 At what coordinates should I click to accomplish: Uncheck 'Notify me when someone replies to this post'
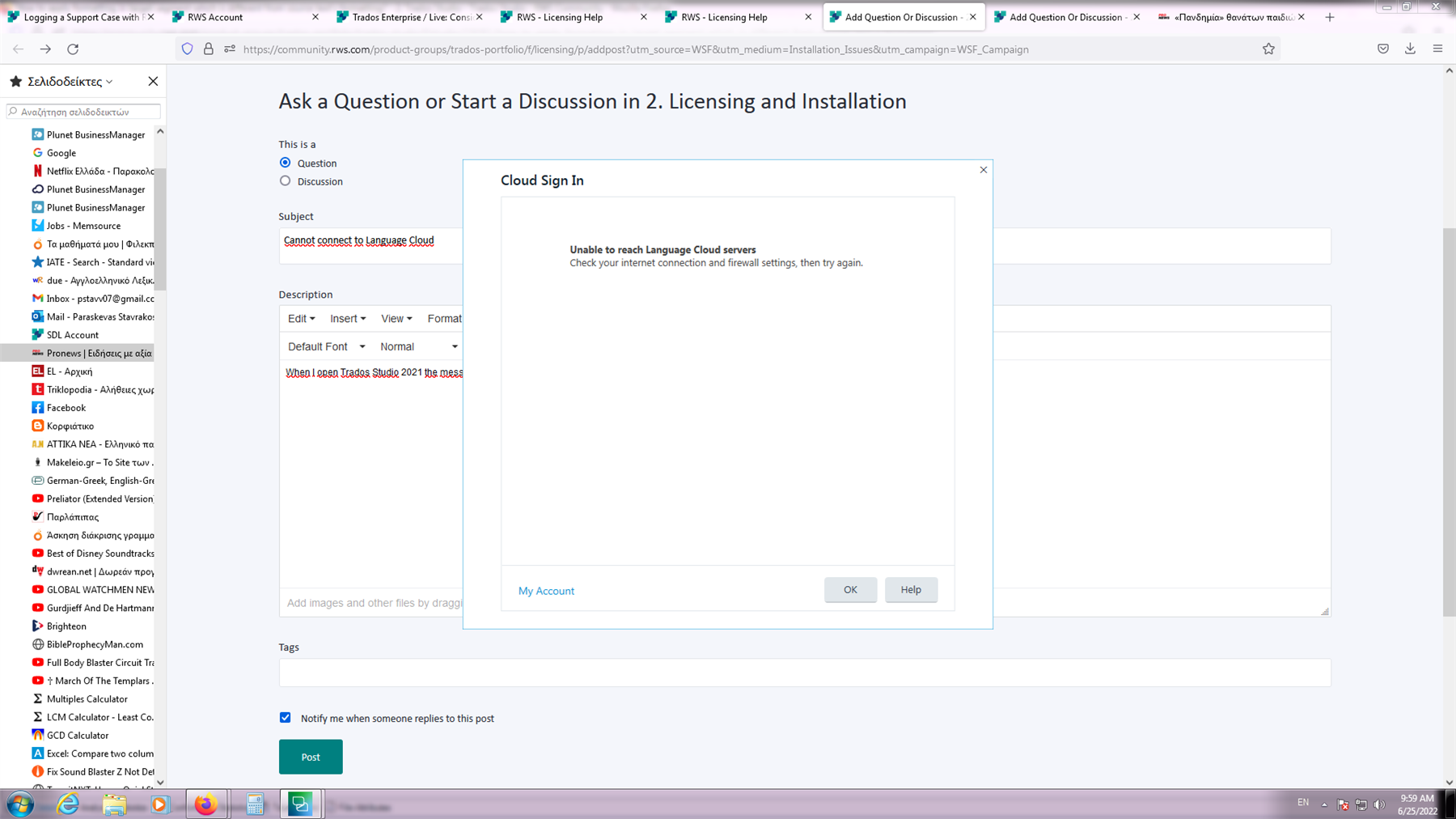click(x=285, y=717)
